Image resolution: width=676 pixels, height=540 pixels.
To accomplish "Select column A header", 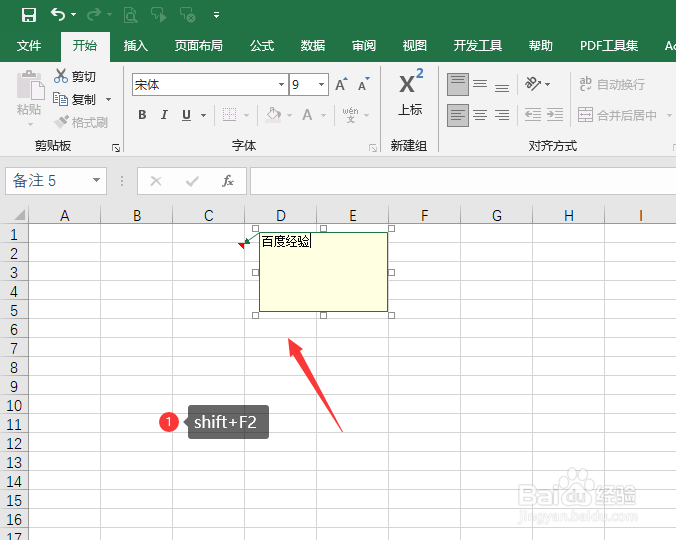I will tap(65, 215).
